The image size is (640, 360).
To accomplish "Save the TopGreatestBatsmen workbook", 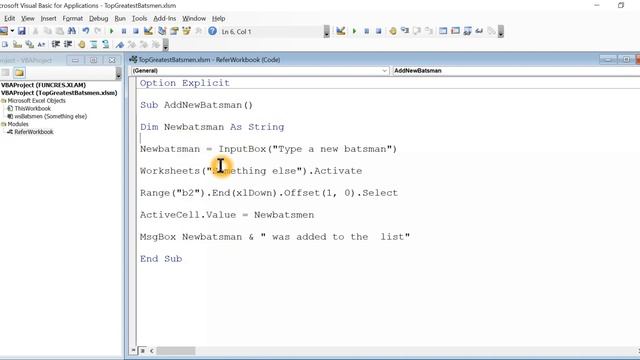I will [x=22, y=31].
